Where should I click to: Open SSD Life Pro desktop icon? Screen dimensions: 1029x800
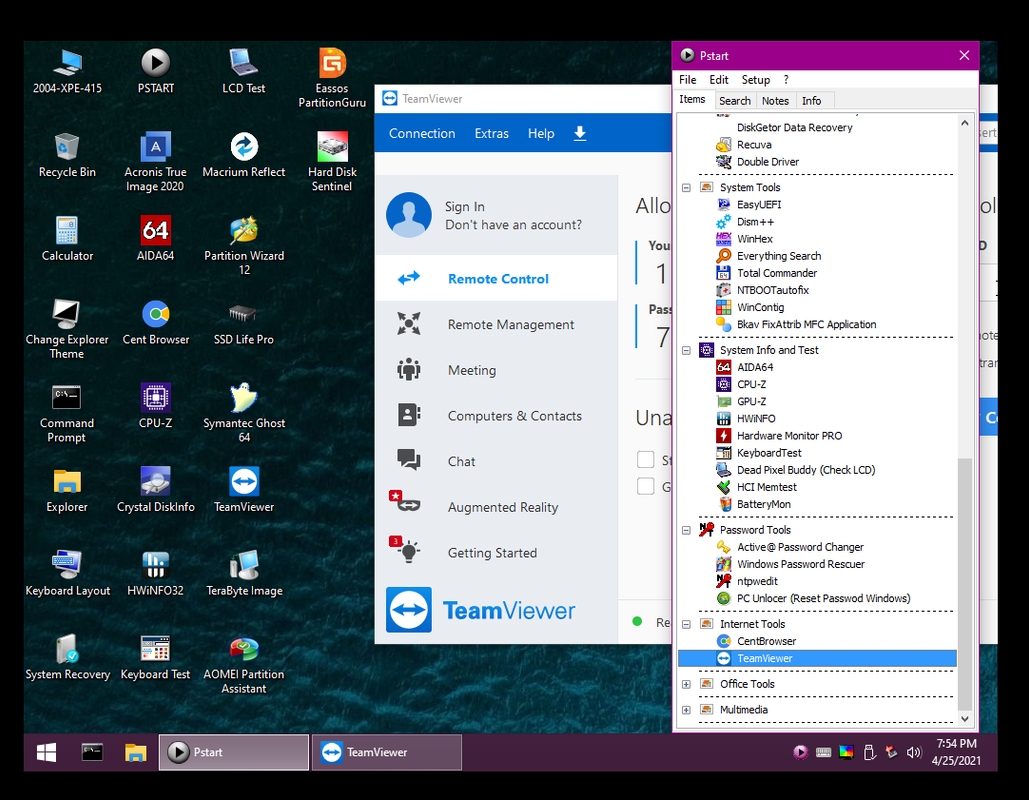(243, 322)
